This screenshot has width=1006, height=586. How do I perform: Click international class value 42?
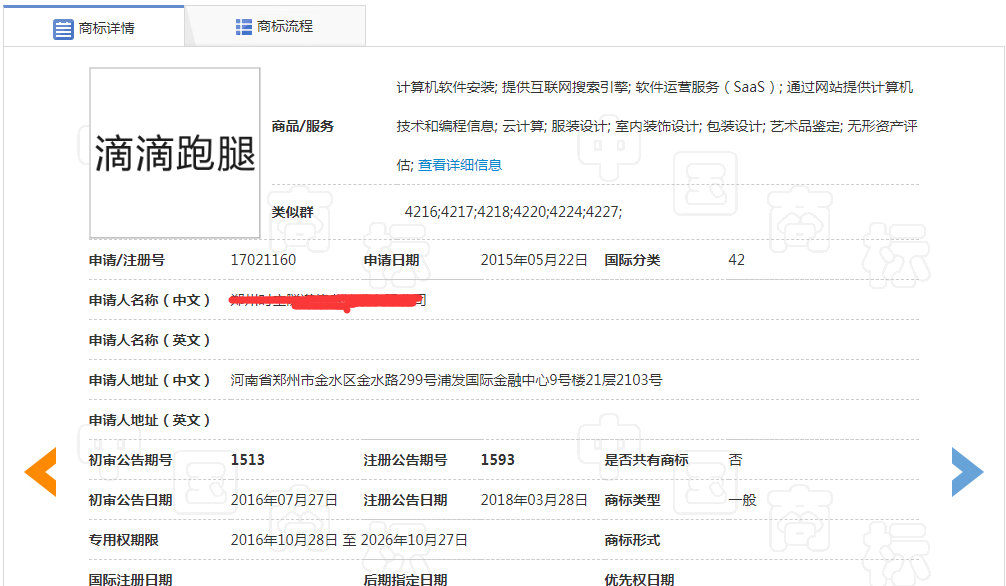pyautogui.click(x=736, y=260)
